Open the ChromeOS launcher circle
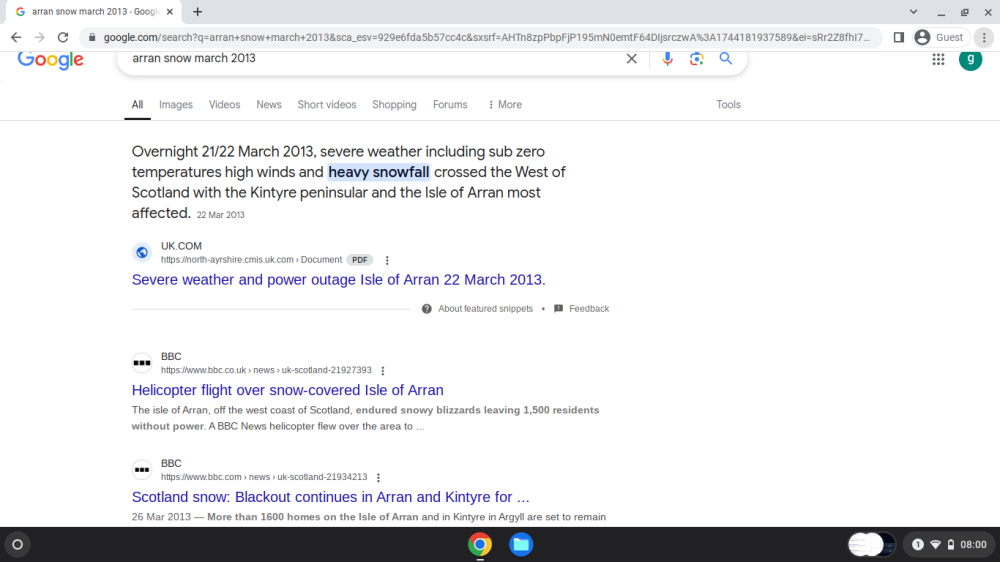1000x562 pixels. [18, 545]
